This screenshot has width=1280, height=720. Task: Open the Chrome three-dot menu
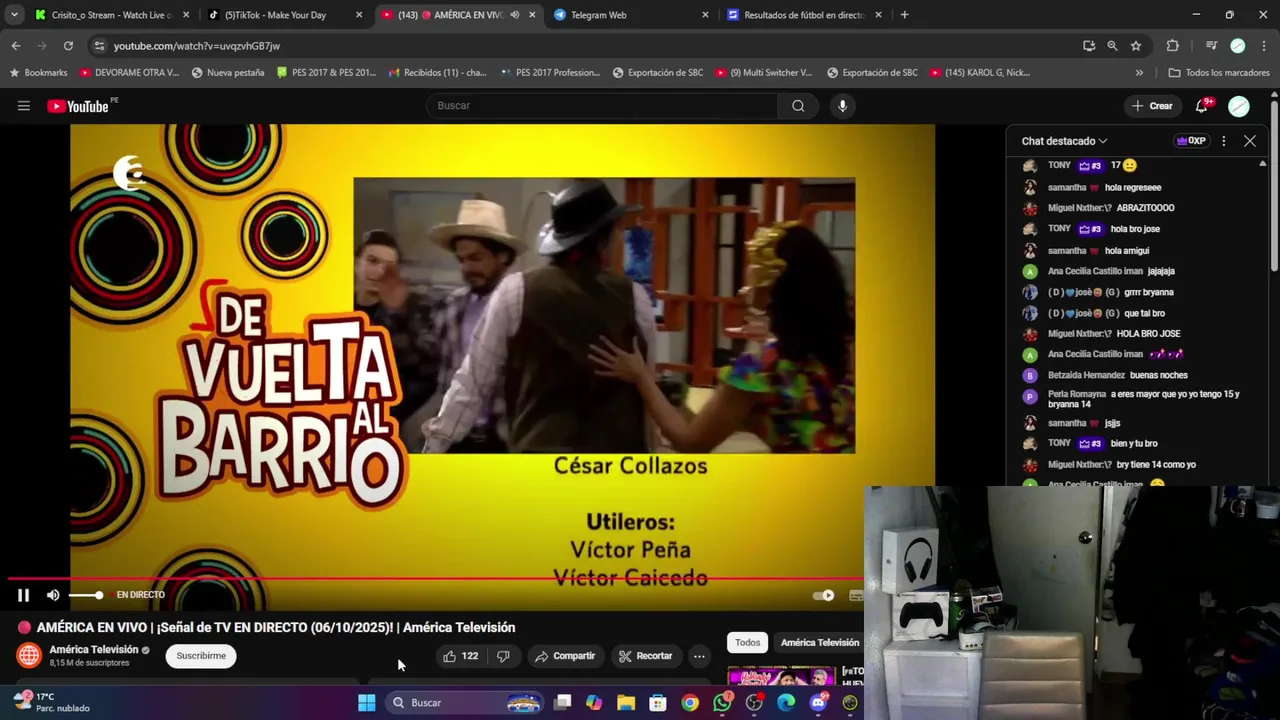1265,46
